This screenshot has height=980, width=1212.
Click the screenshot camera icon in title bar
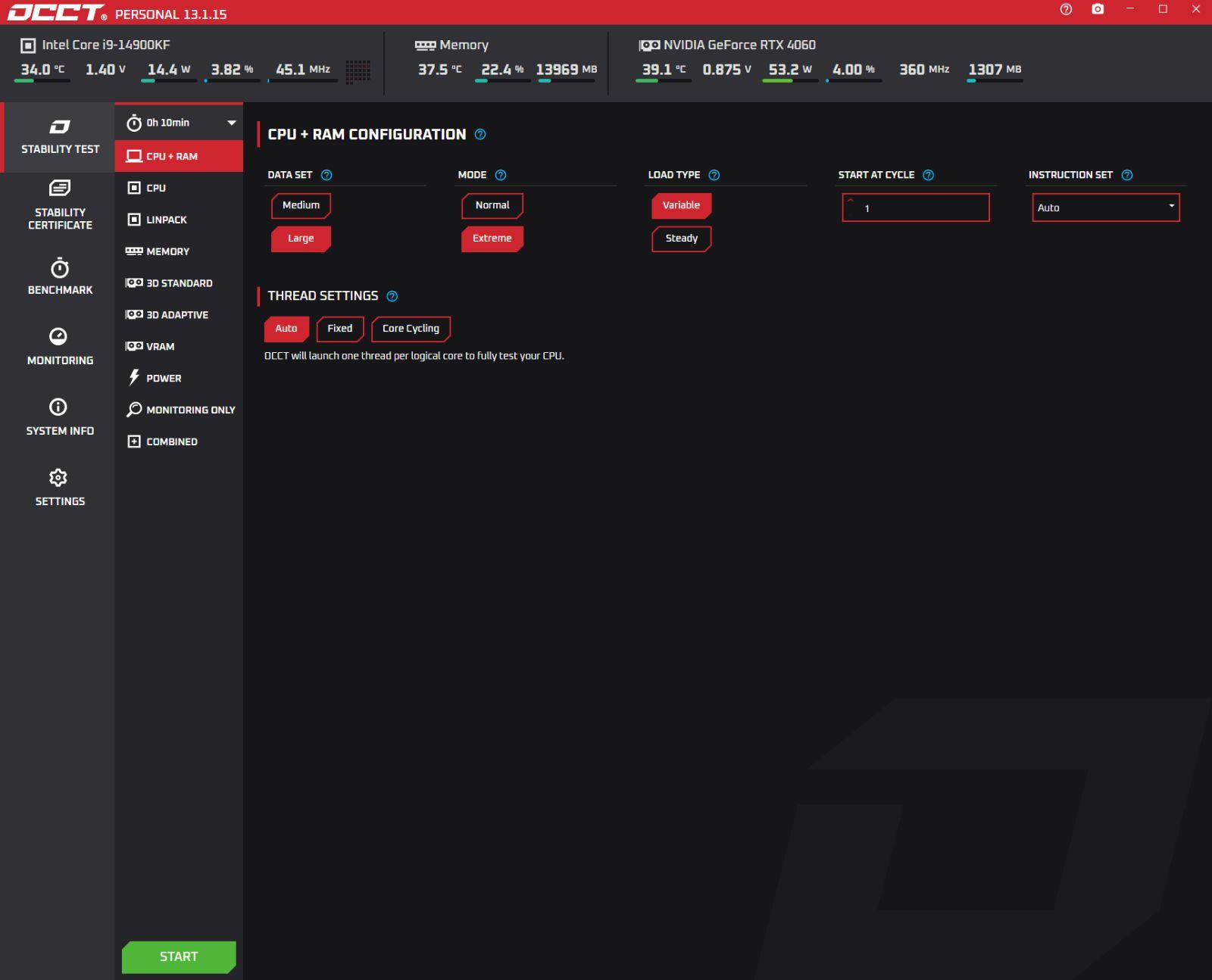1098,10
